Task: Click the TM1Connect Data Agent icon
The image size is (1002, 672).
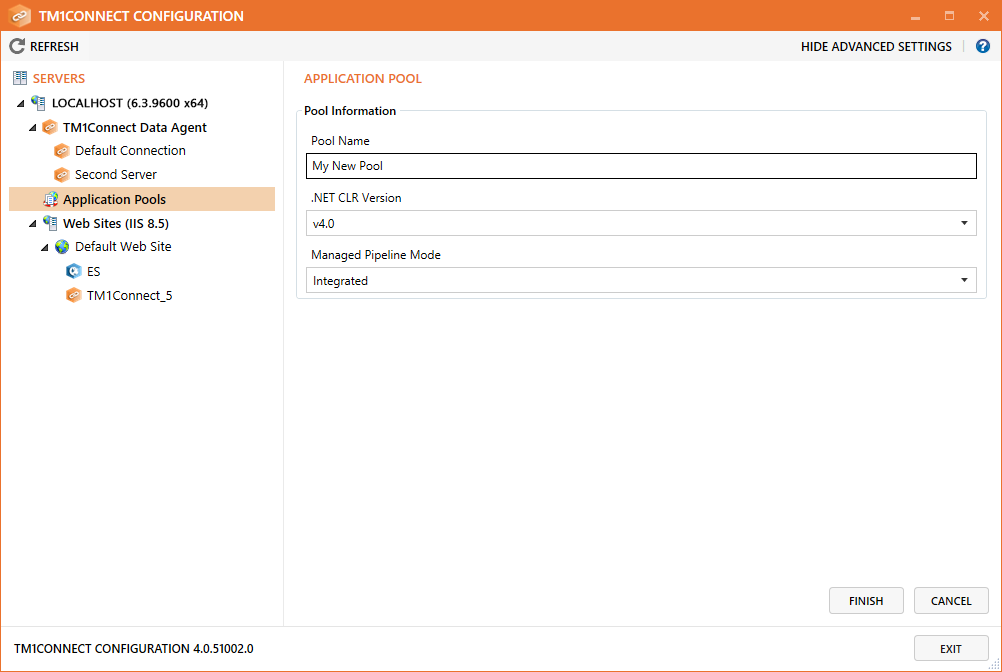Action: 50,127
